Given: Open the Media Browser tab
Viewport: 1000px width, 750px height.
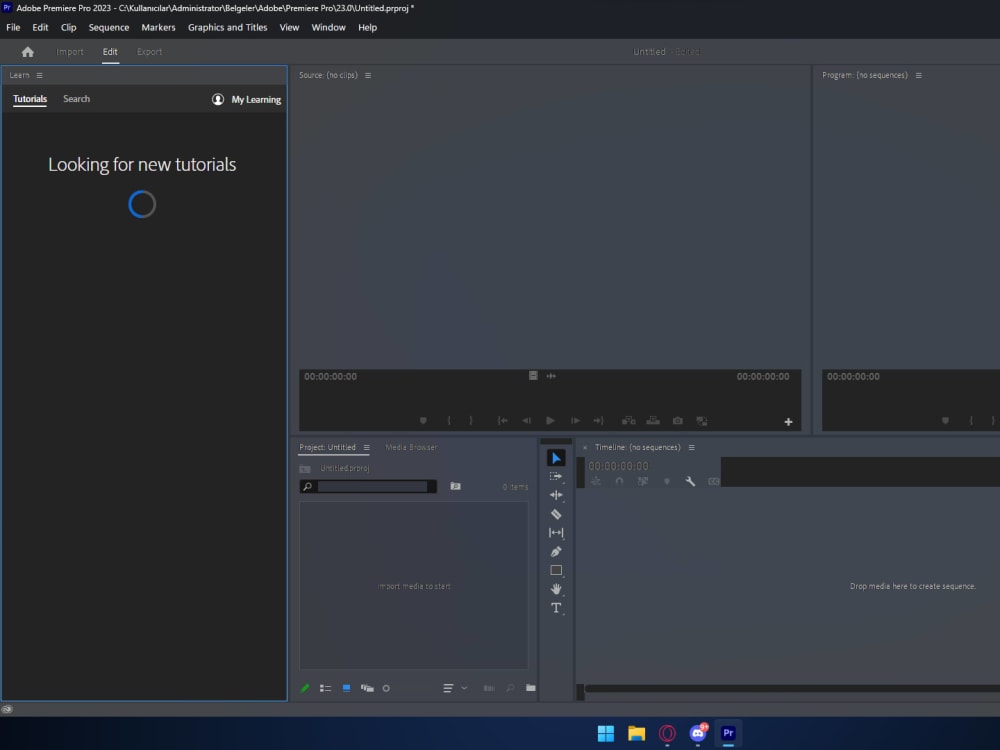Looking at the screenshot, I should (x=411, y=448).
